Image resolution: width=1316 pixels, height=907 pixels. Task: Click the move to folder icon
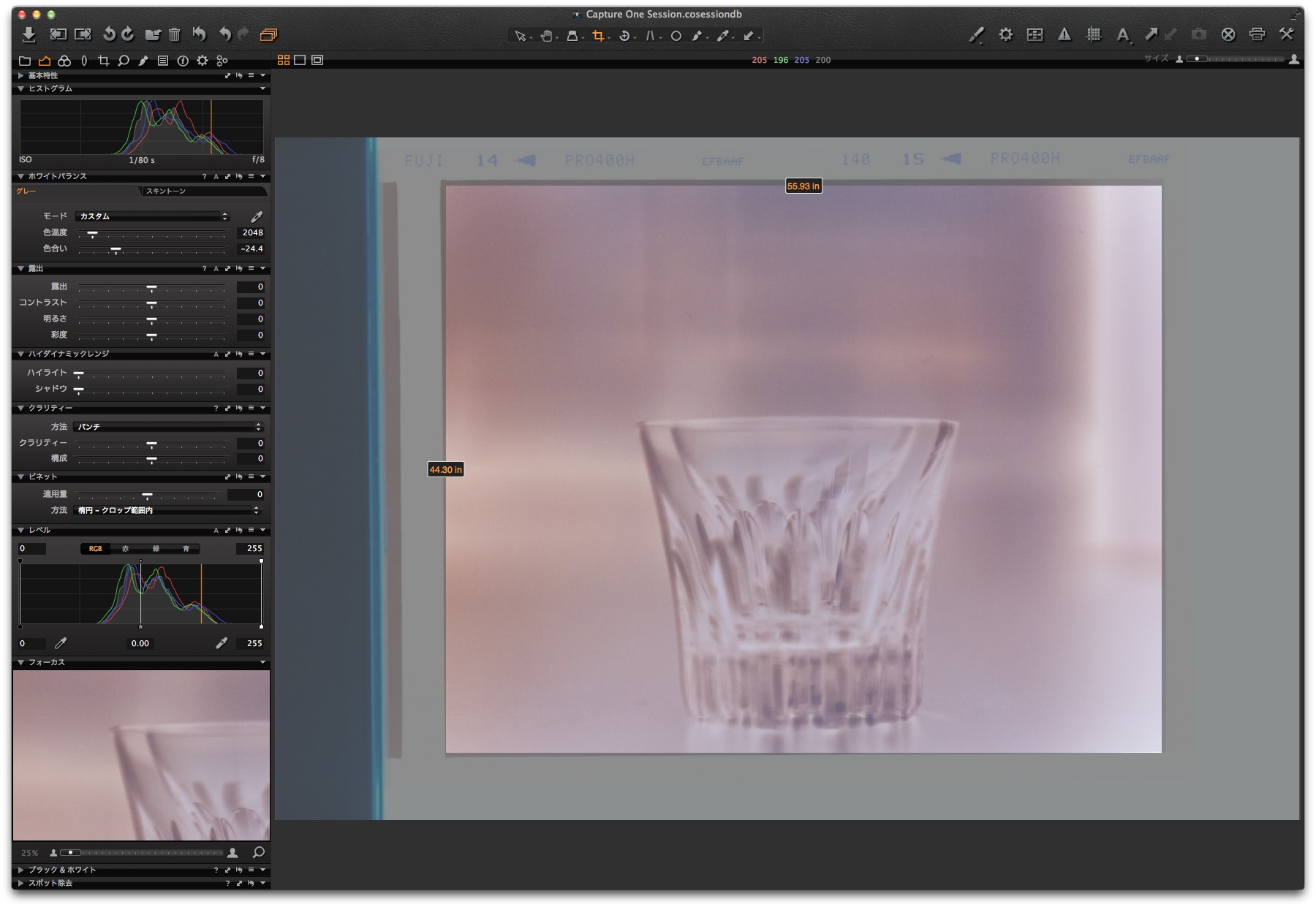[153, 34]
